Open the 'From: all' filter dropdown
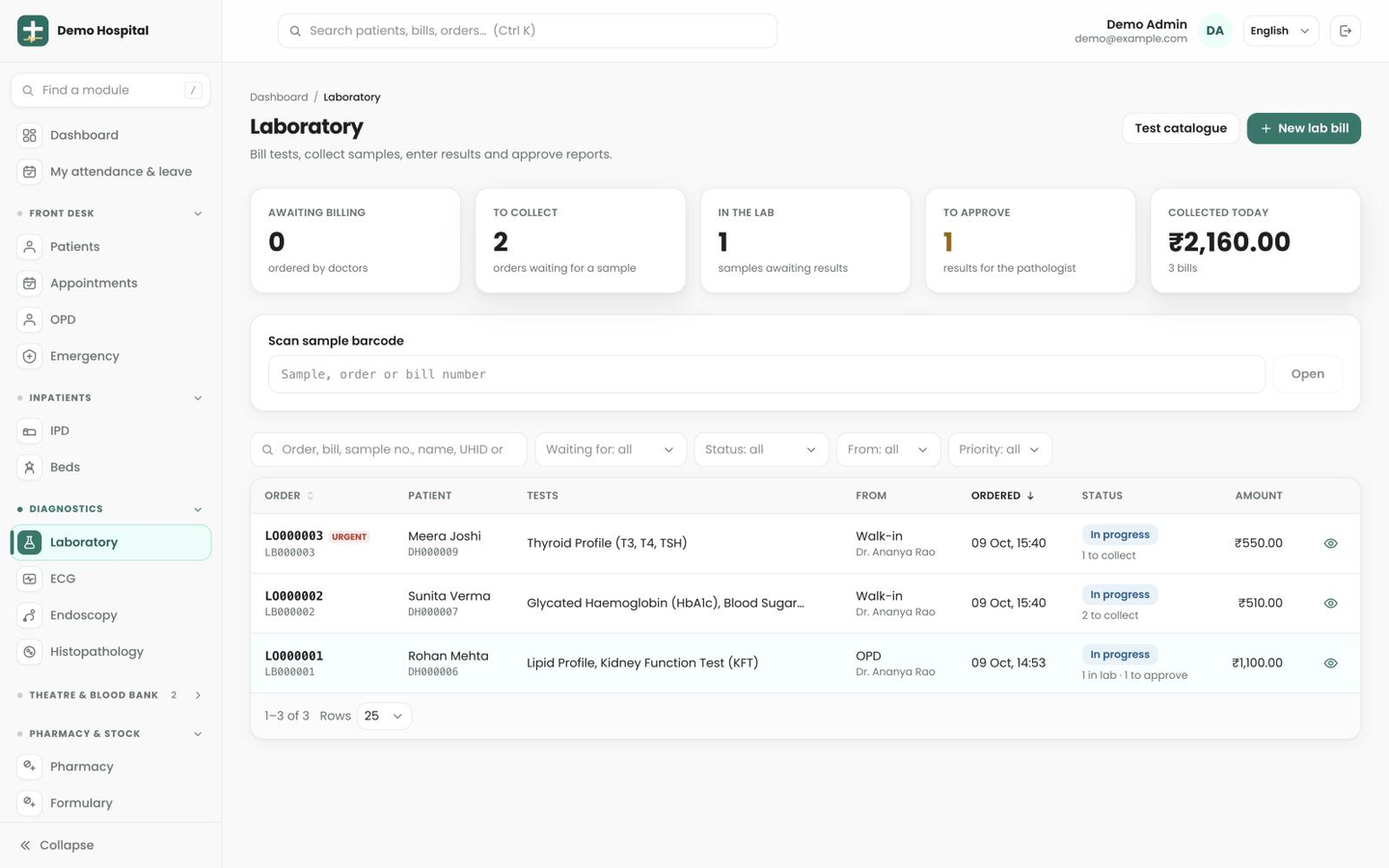 pyautogui.click(x=888, y=449)
